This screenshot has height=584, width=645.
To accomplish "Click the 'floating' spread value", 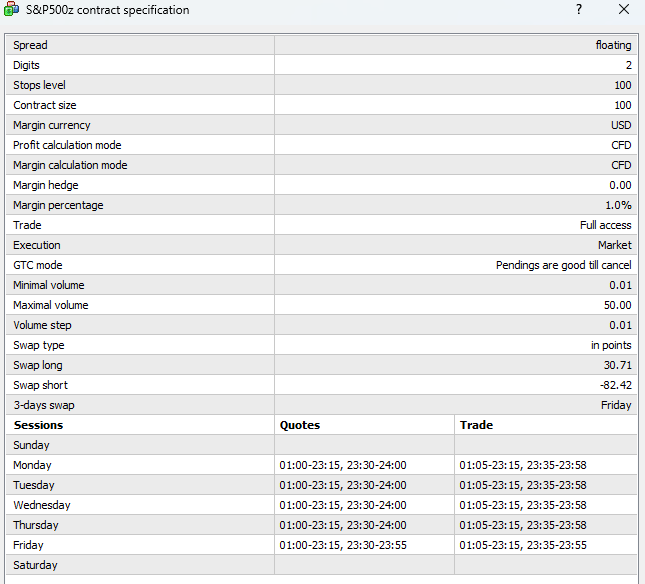I will point(613,45).
